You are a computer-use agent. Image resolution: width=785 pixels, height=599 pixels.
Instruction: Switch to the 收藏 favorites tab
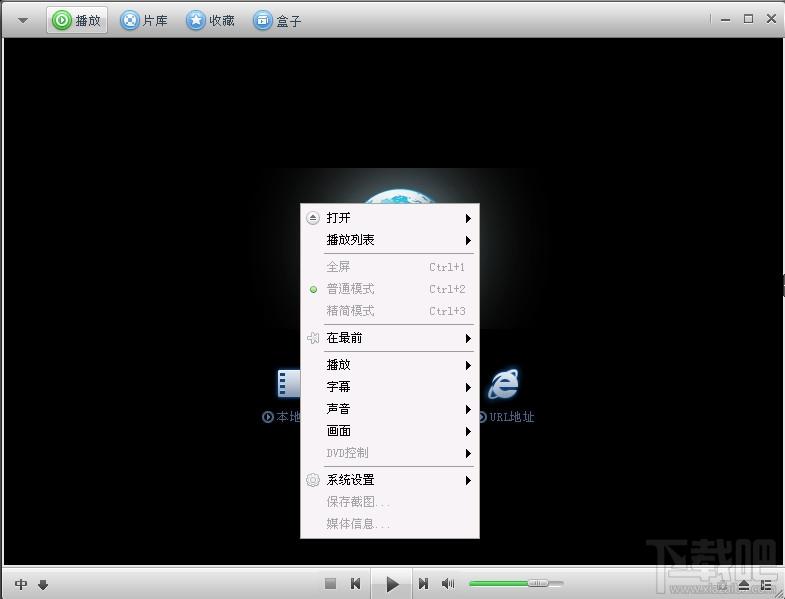click(210, 21)
